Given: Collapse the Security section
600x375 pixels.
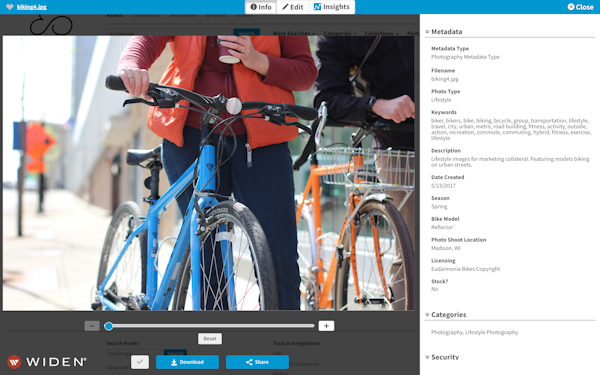Looking at the screenshot, I should click(427, 357).
